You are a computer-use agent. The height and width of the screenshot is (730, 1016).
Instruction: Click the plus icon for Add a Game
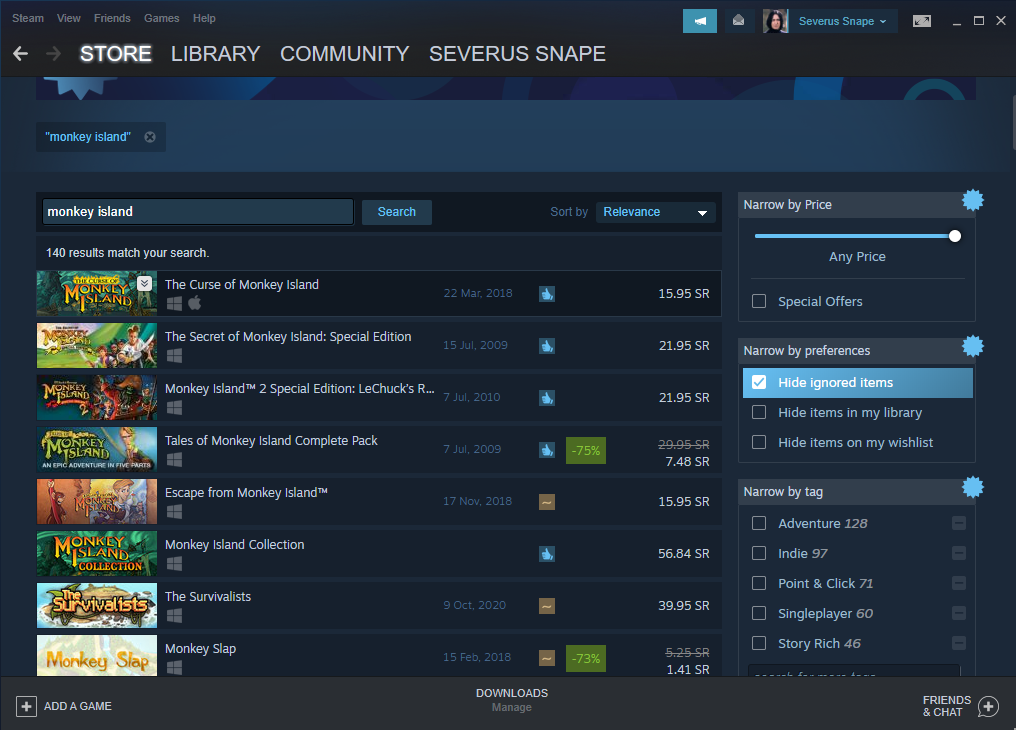click(x=26, y=706)
